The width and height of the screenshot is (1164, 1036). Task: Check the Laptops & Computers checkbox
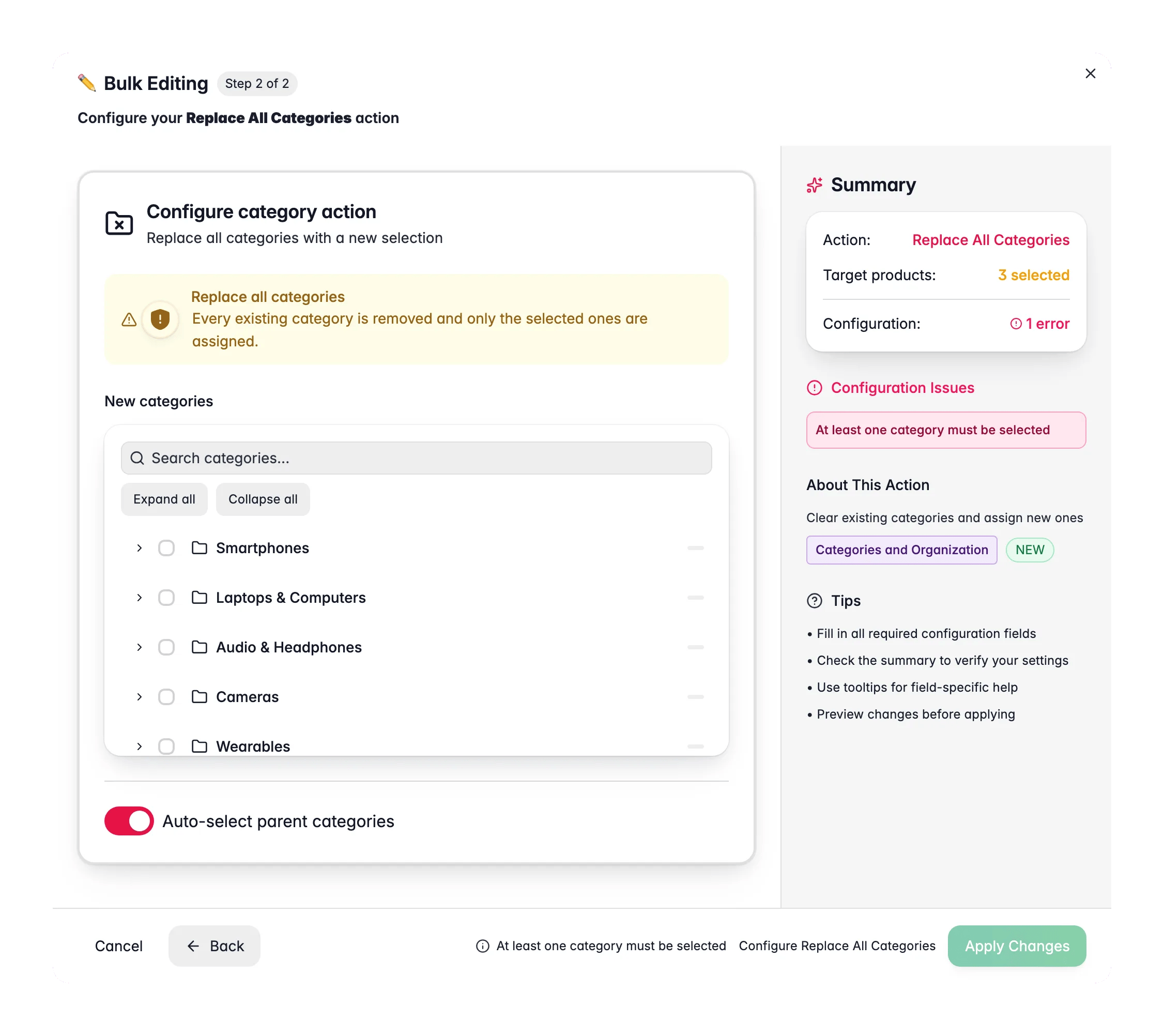pyautogui.click(x=166, y=598)
